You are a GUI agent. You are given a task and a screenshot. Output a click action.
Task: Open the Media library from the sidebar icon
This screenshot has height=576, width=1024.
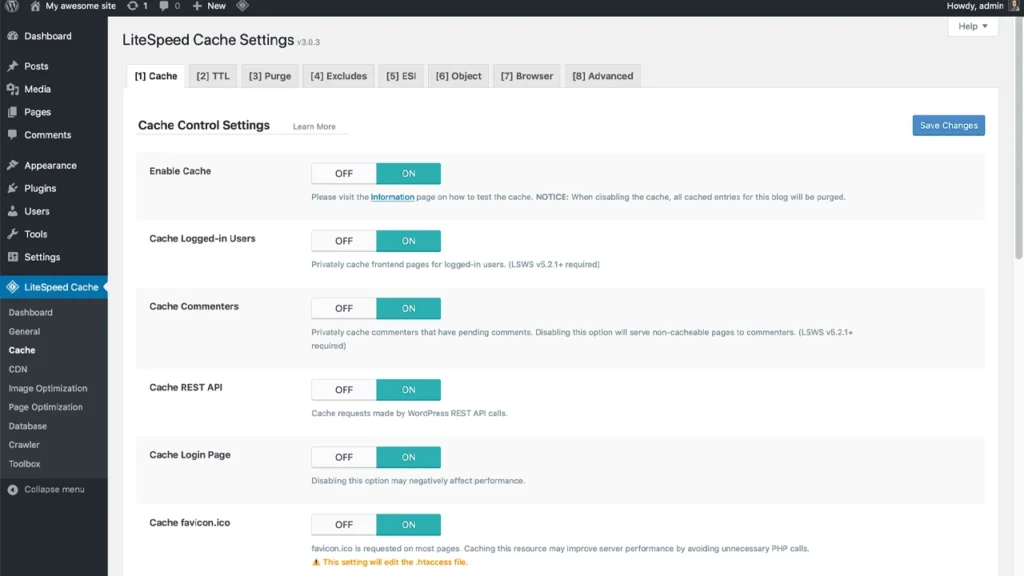pyautogui.click(x=14, y=89)
